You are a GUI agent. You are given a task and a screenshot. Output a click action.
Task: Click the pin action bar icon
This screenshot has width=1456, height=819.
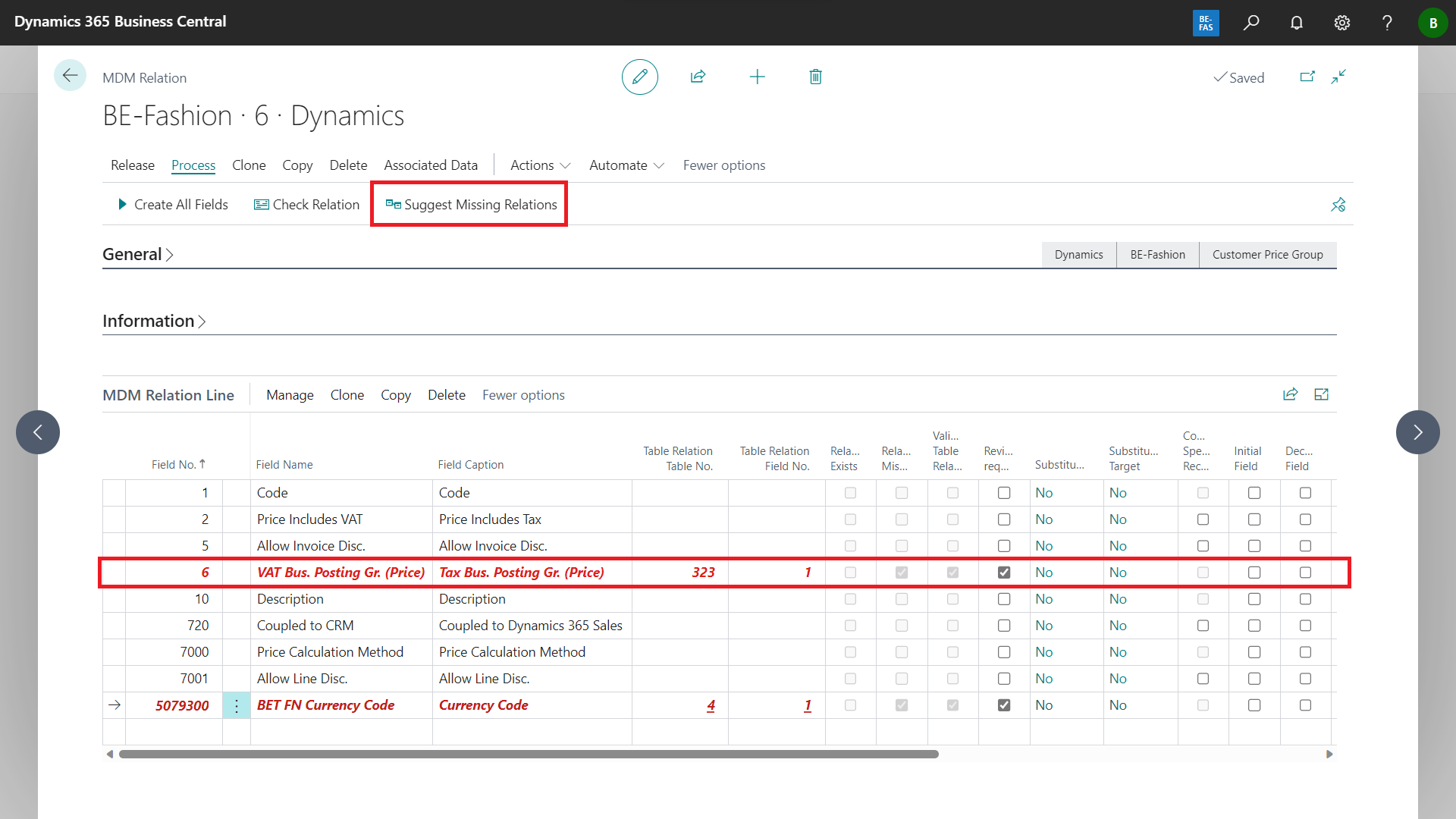pos(1338,205)
